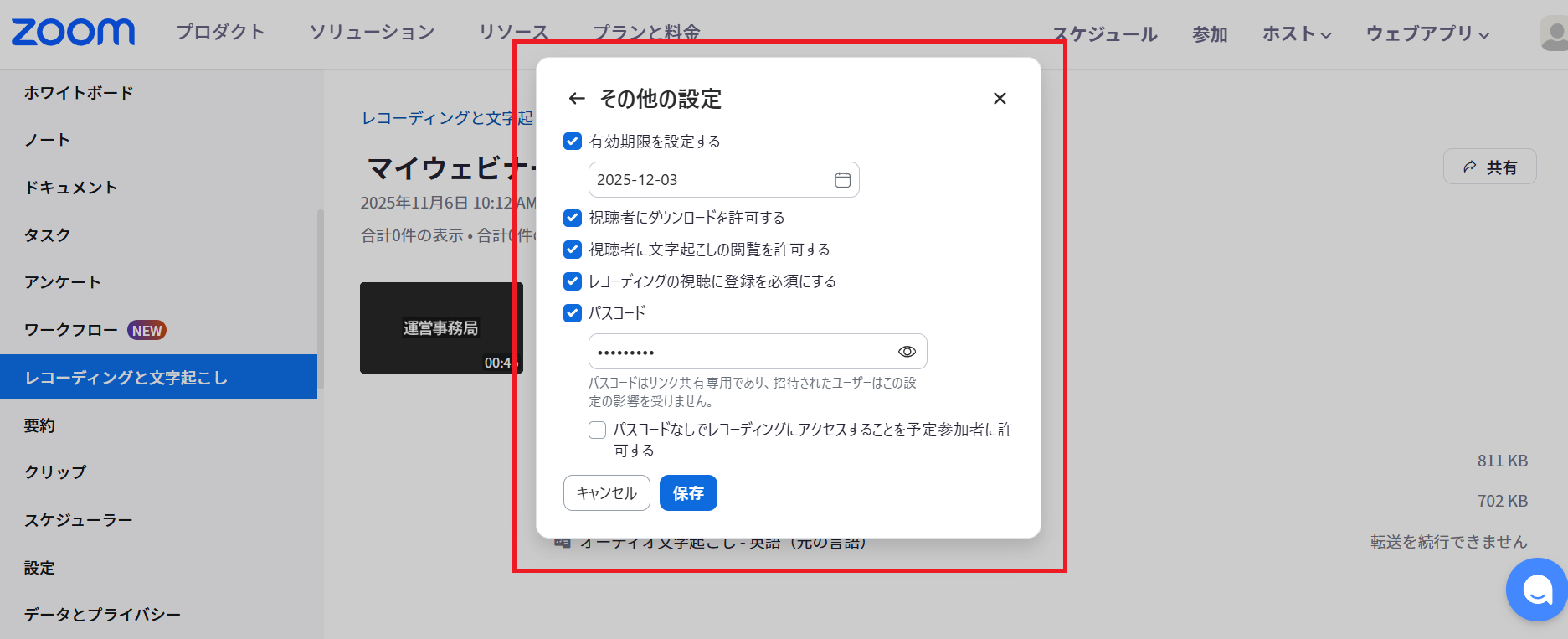Image resolution: width=1568 pixels, height=639 pixels.
Task: Uncheck 有効期限を設定する checkbox
Action: (x=573, y=142)
